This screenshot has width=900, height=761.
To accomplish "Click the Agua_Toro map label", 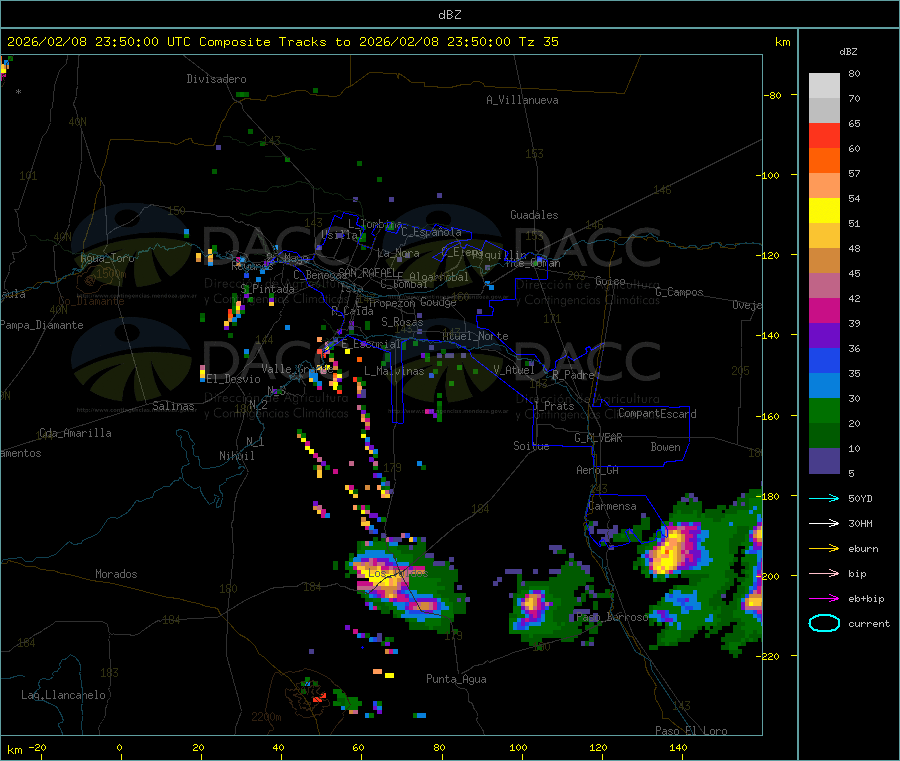I will click(x=107, y=258).
